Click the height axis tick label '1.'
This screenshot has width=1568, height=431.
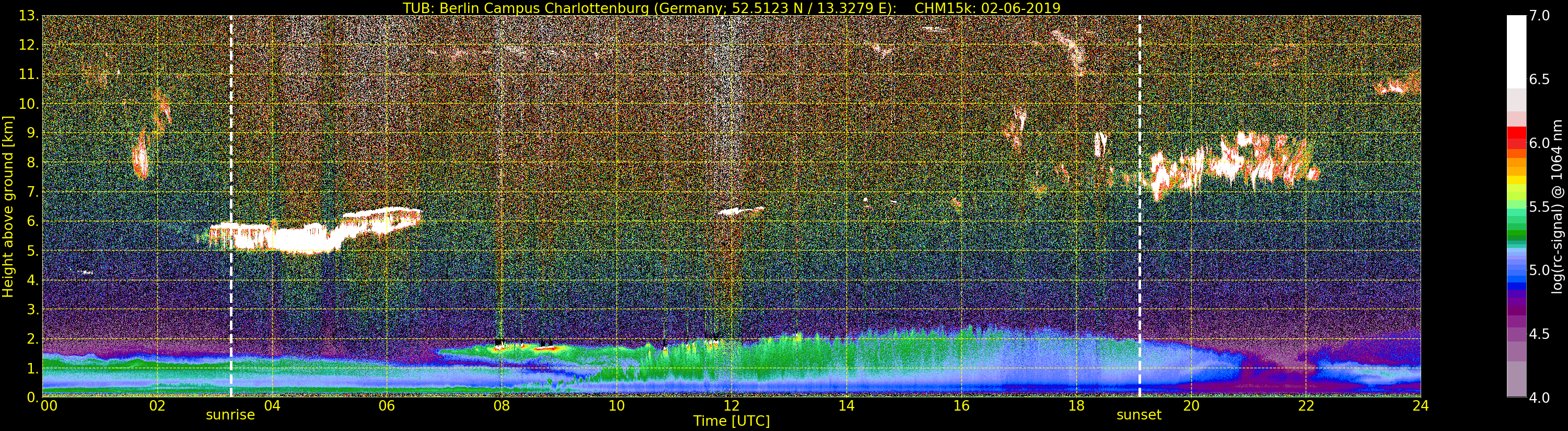pyautogui.click(x=32, y=368)
